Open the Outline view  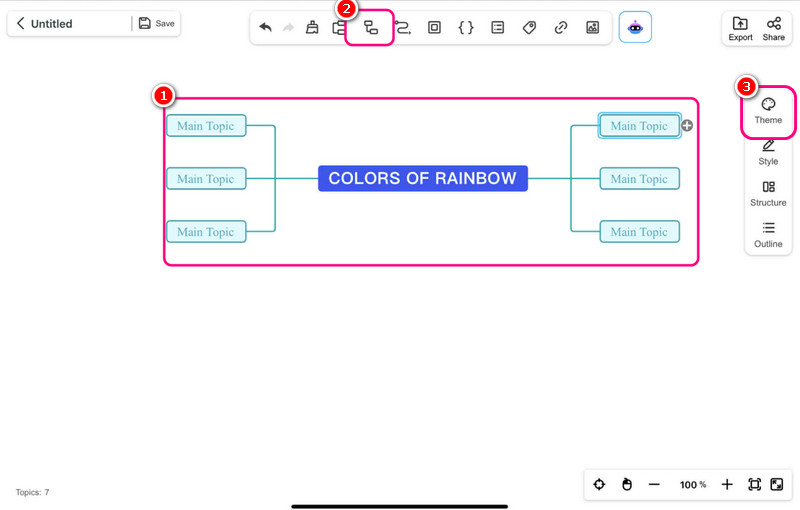[x=768, y=235]
